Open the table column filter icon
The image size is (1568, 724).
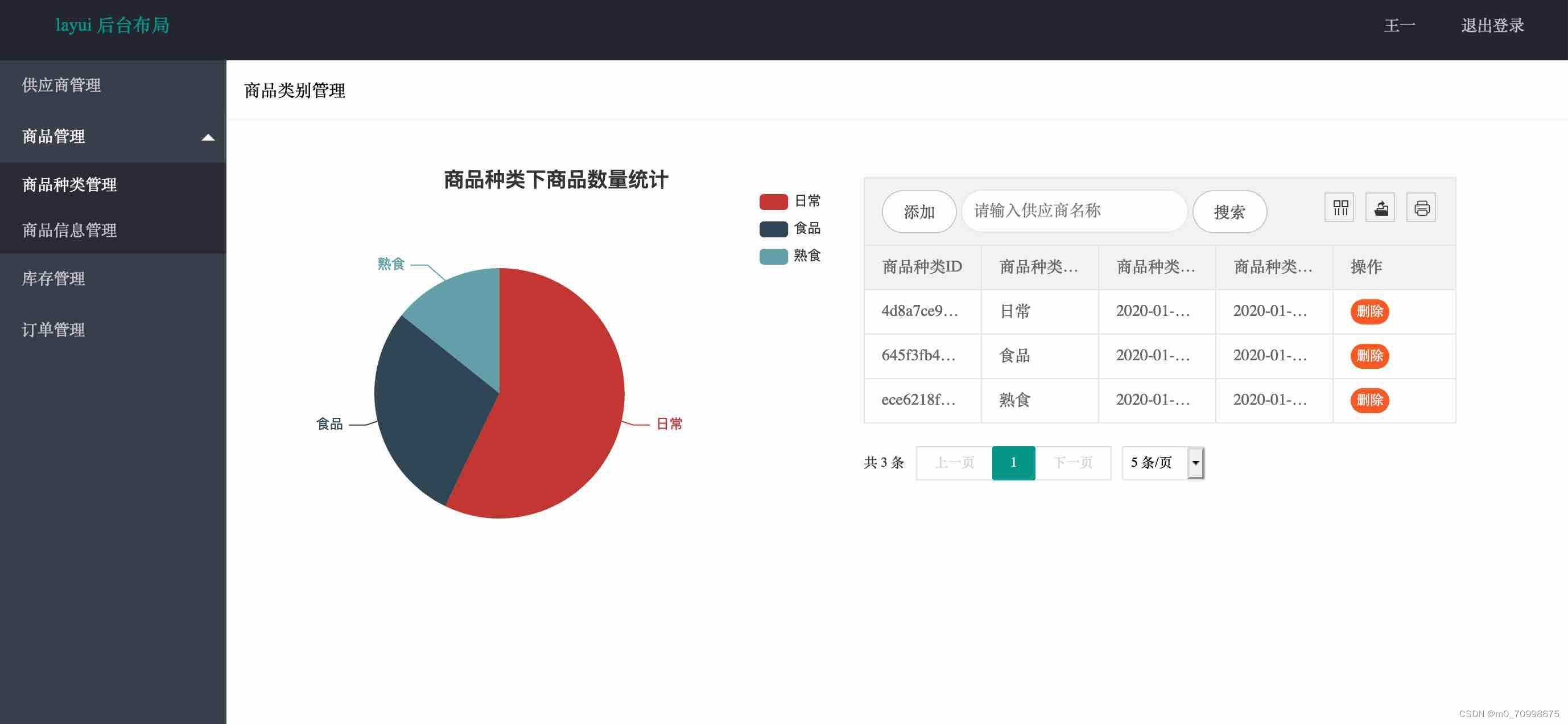click(x=1339, y=208)
